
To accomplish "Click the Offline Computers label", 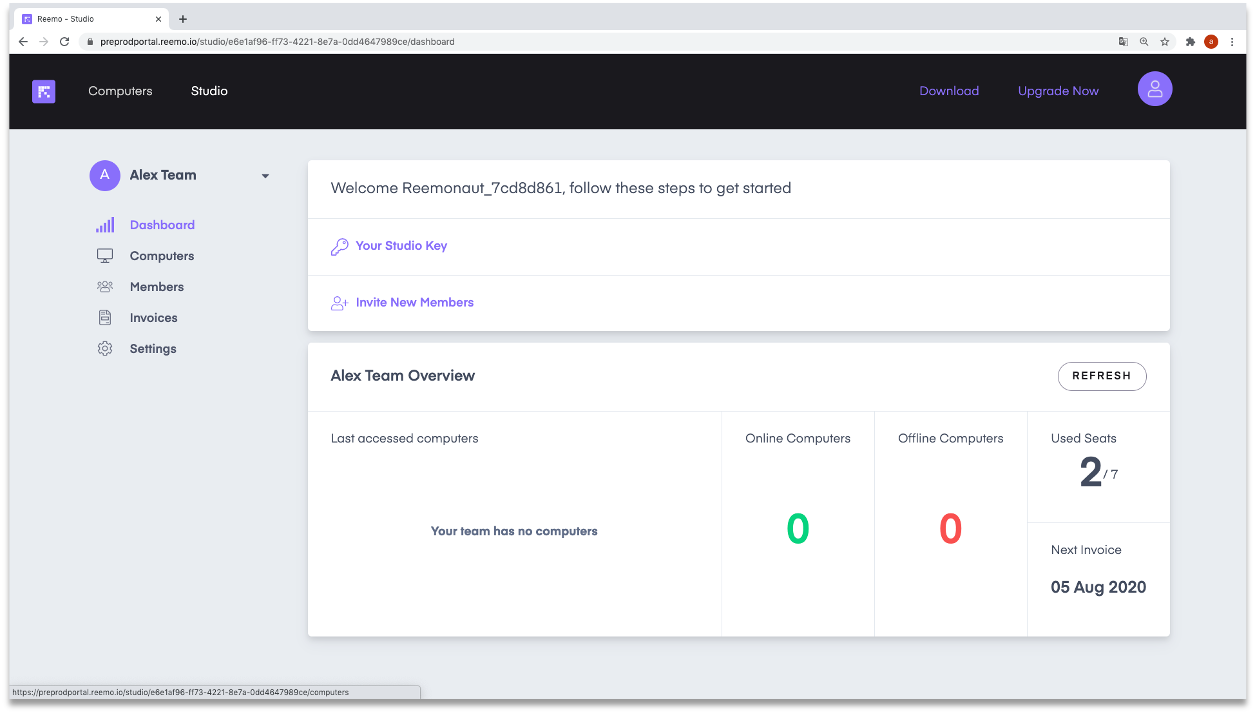I will pyautogui.click(x=951, y=438).
